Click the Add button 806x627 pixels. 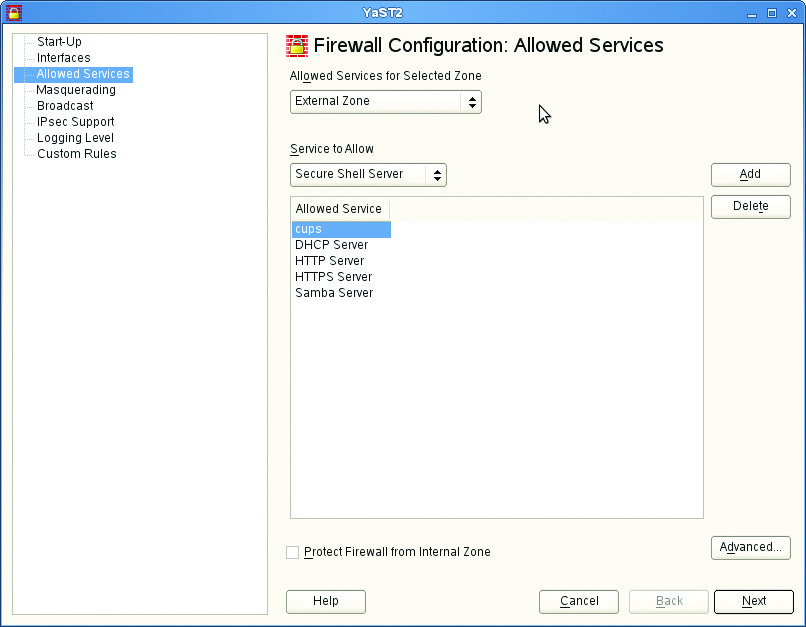coord(750,175)
